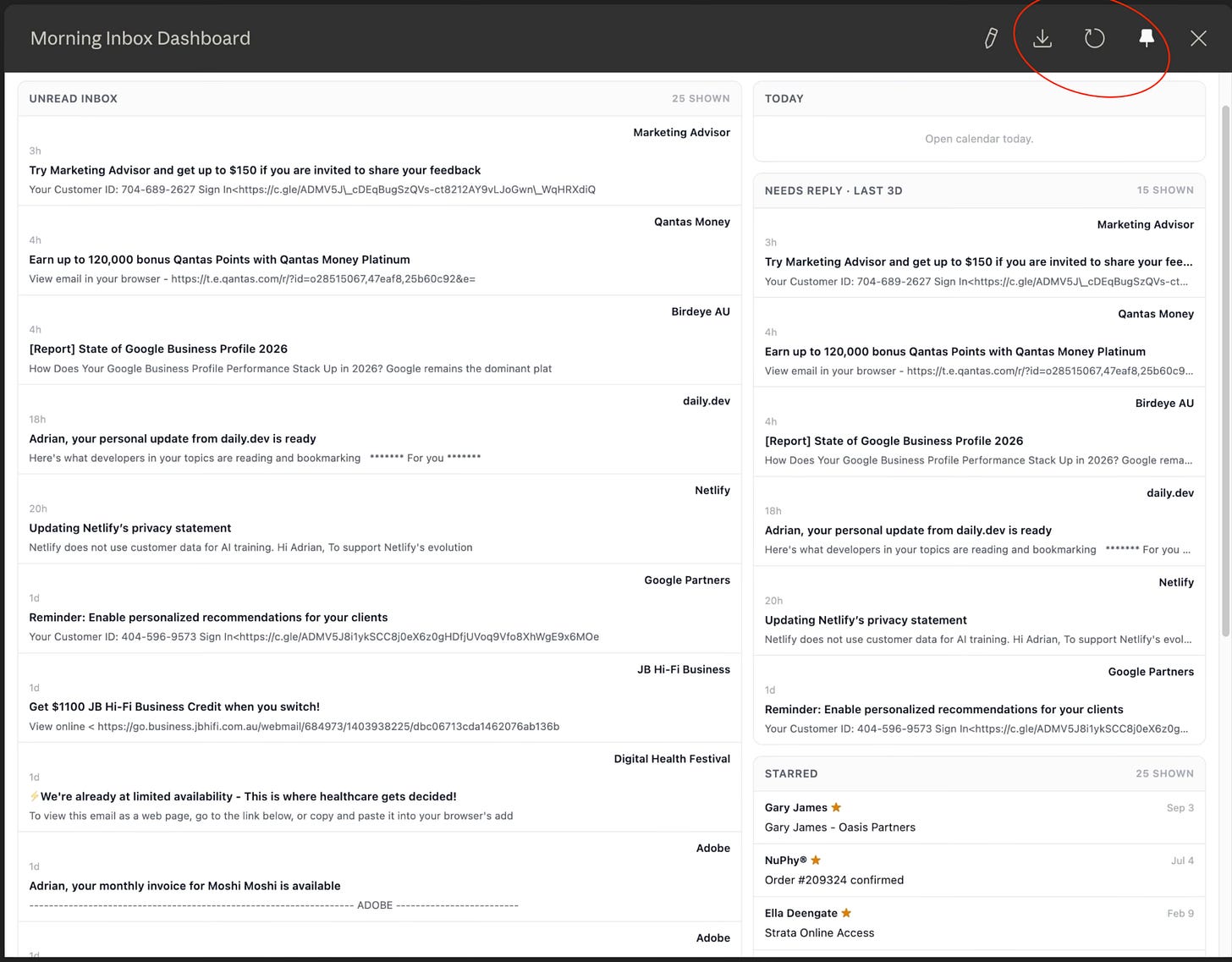
Task: Click the '20h' timestamp in Unread Inbox
Action: coord(38,509)
